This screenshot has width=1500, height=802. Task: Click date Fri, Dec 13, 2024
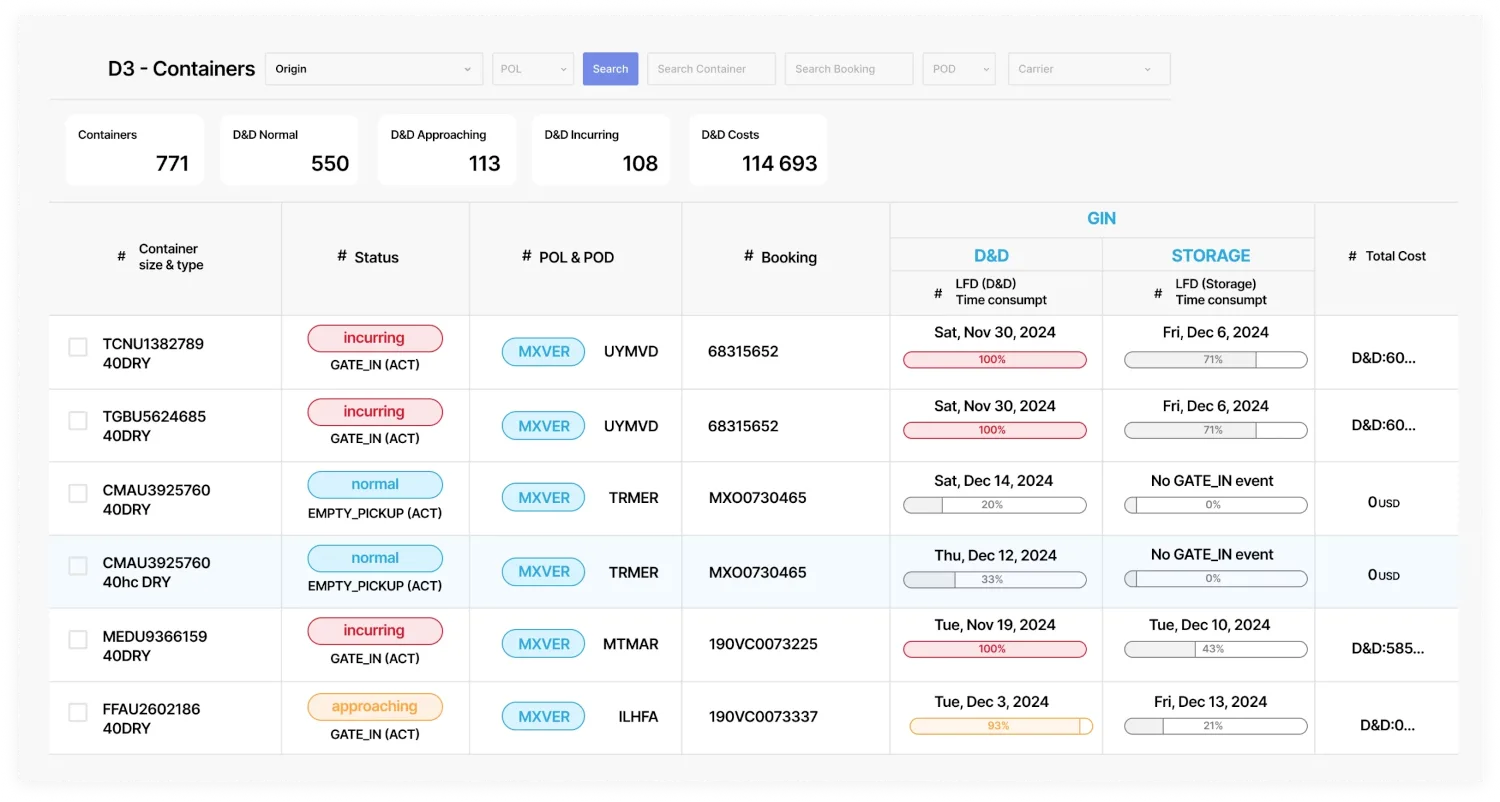1211,702
